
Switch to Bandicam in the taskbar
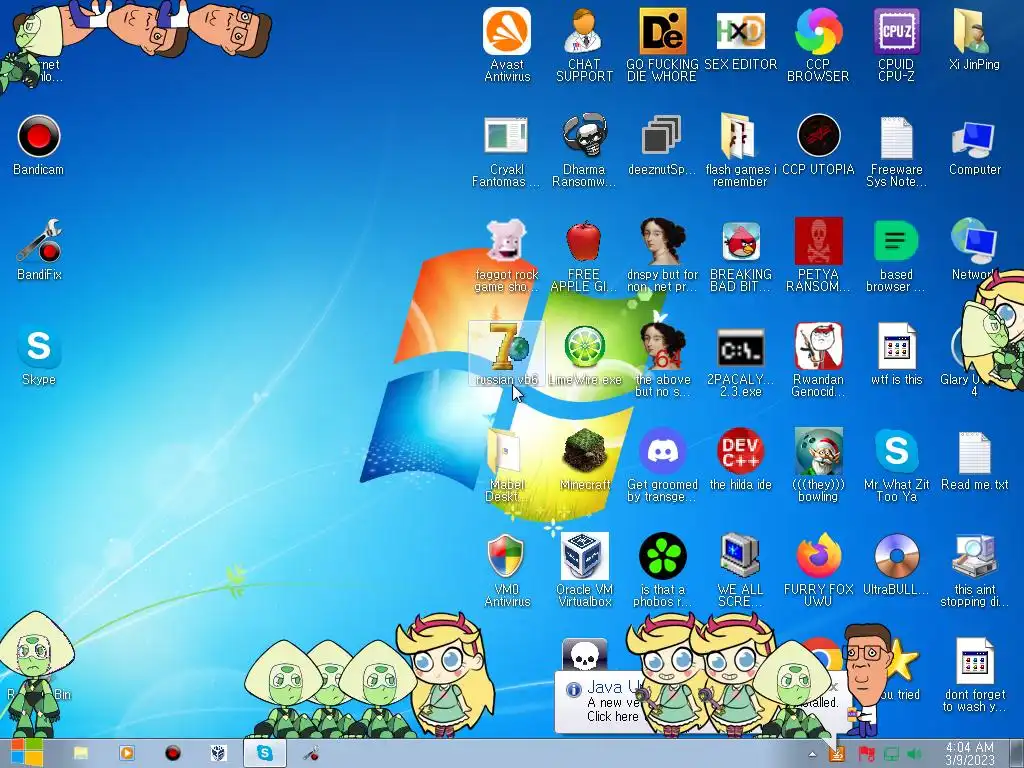point(172,753)
